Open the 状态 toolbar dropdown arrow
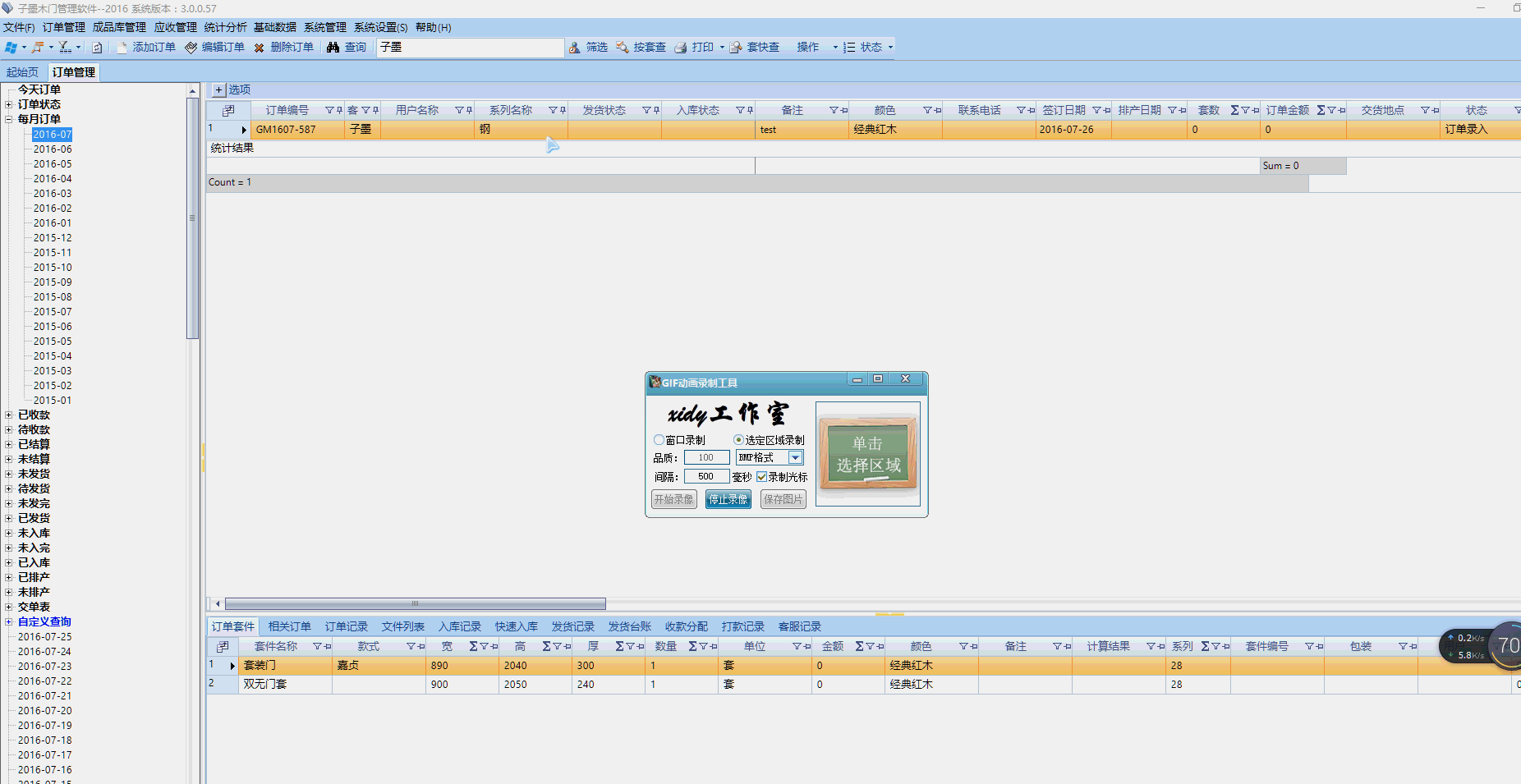Image resolution: width=1521 pixels, height=784 pixels. click(x=890, y=48)
